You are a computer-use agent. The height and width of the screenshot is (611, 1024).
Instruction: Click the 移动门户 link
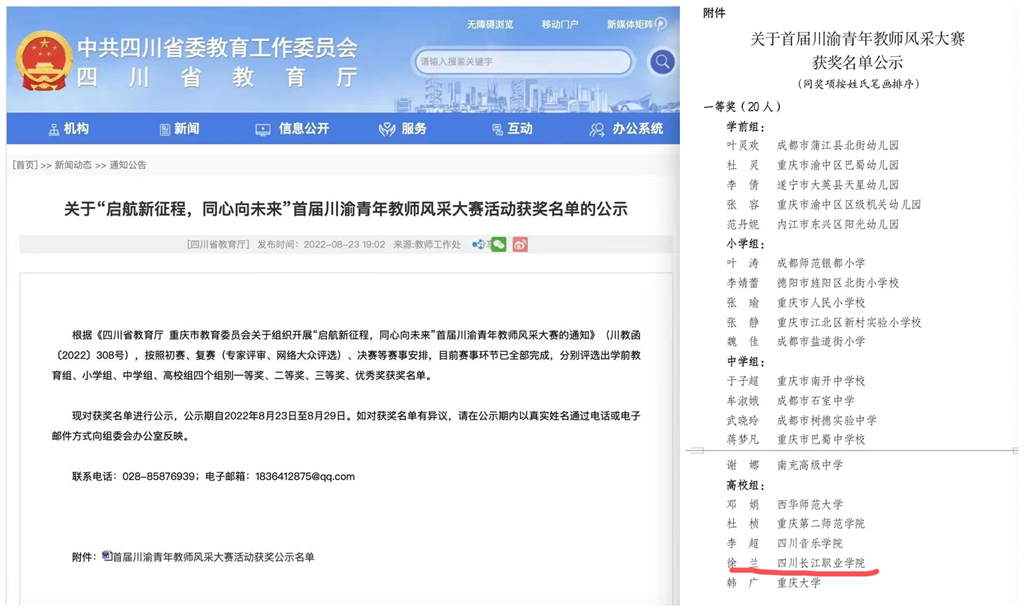click(x=560, y=24)
